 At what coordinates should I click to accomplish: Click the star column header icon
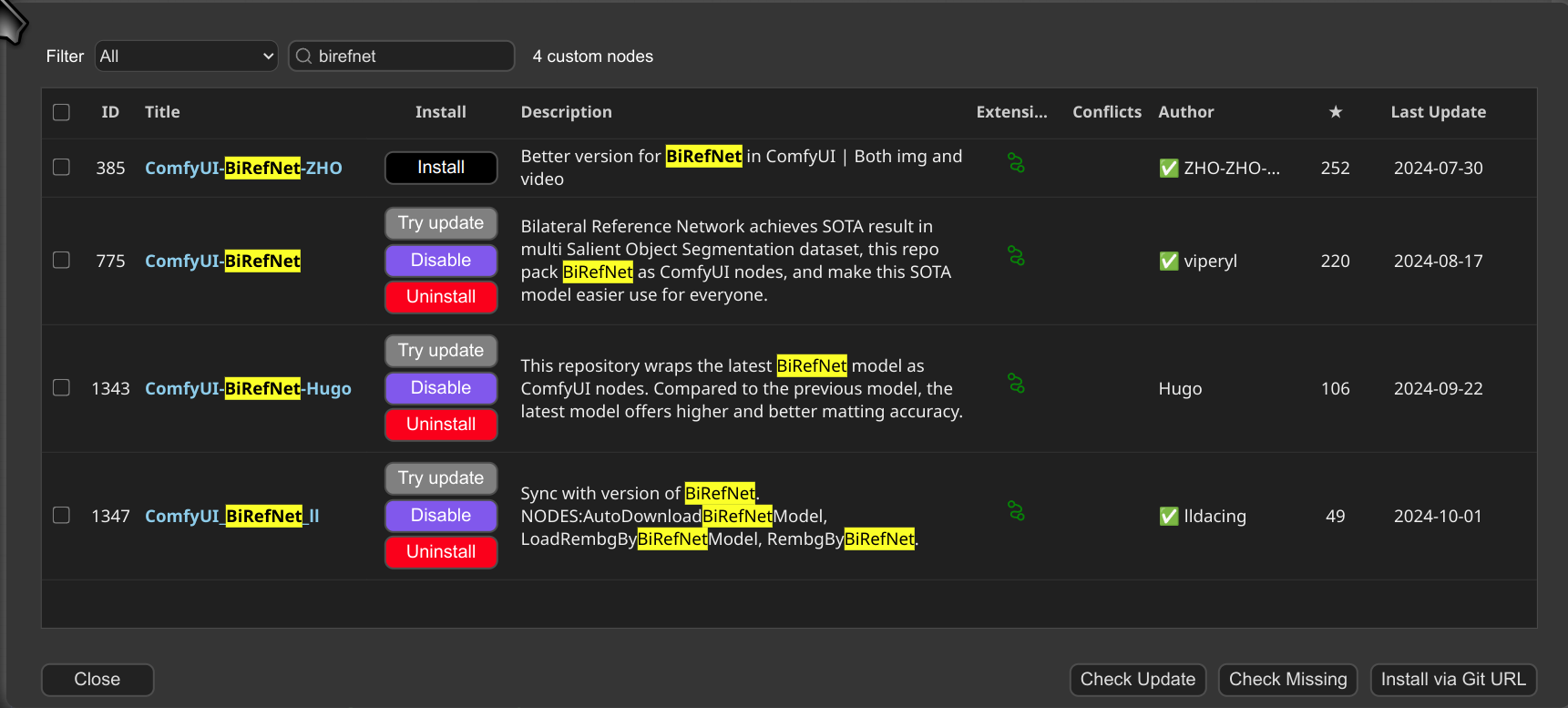click(x=1335, y=112)
